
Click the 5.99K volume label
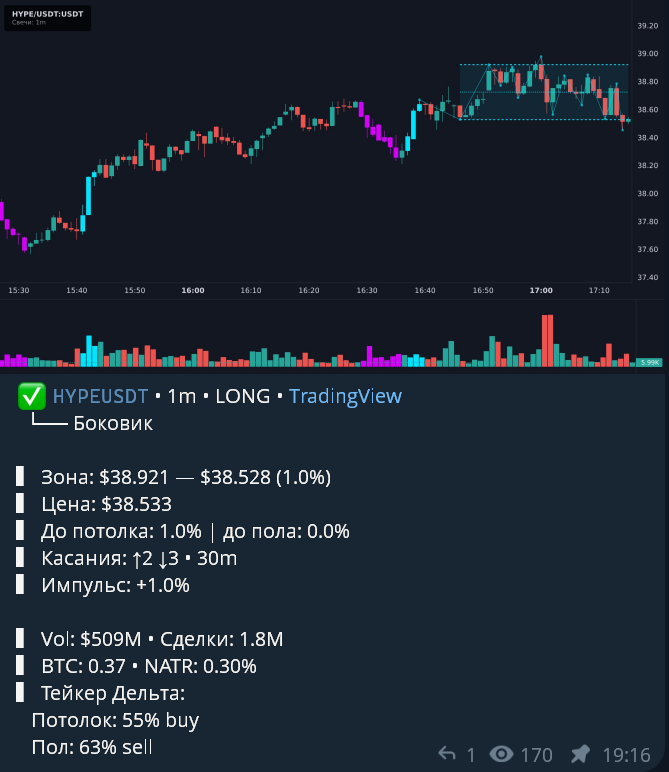click(x=649, y=362)
